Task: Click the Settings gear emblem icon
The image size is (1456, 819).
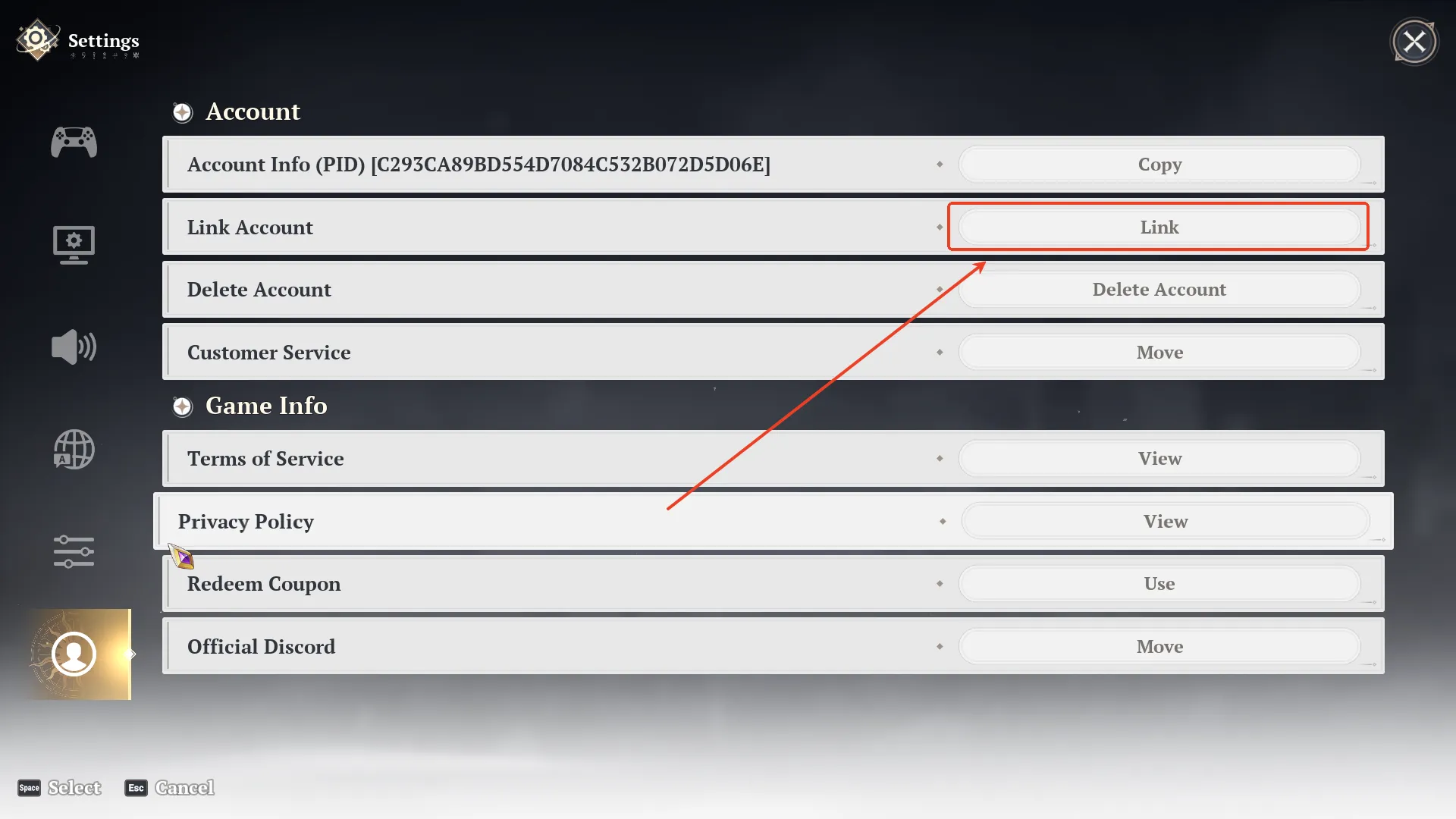Action: [36, 40]
